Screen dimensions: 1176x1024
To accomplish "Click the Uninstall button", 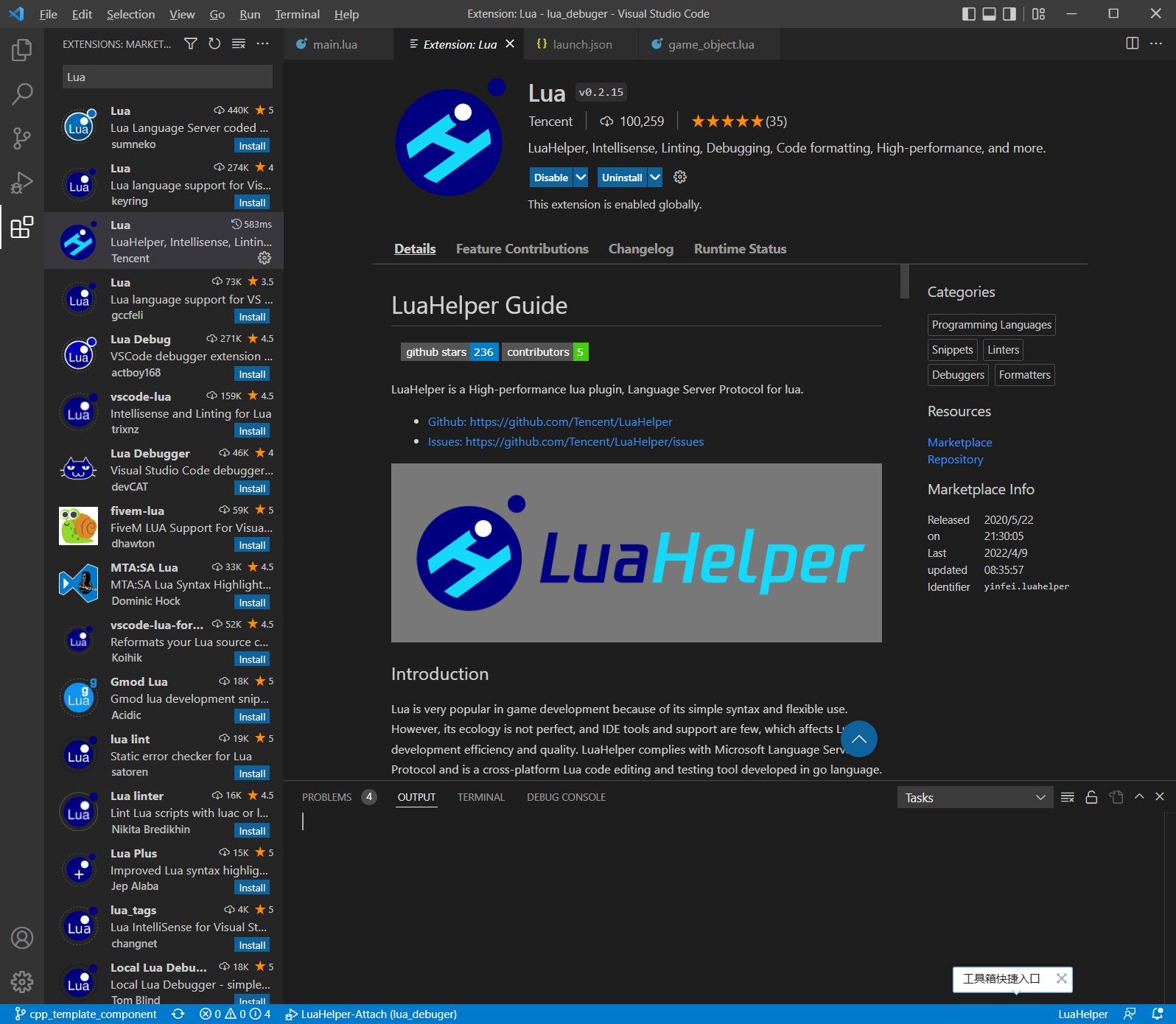I will click(x=622, y=178).
